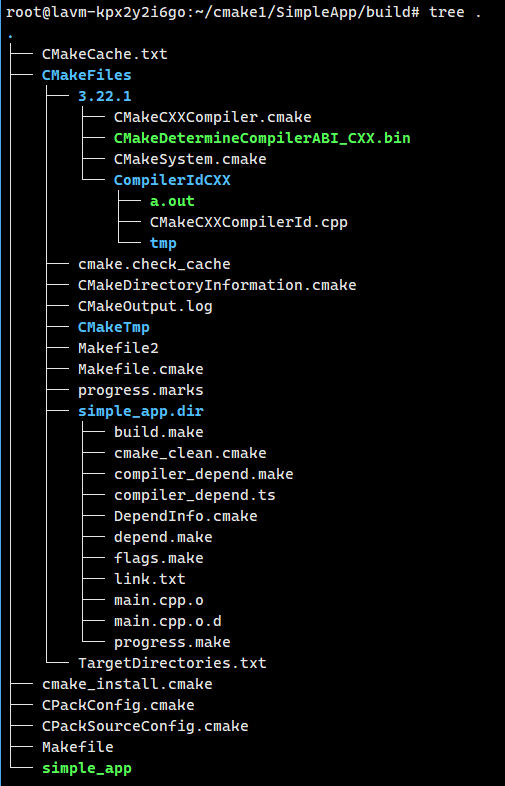This screenshot has width=505, height=786.
Task: Select the tmp directory entry
Action: (163, 244)
